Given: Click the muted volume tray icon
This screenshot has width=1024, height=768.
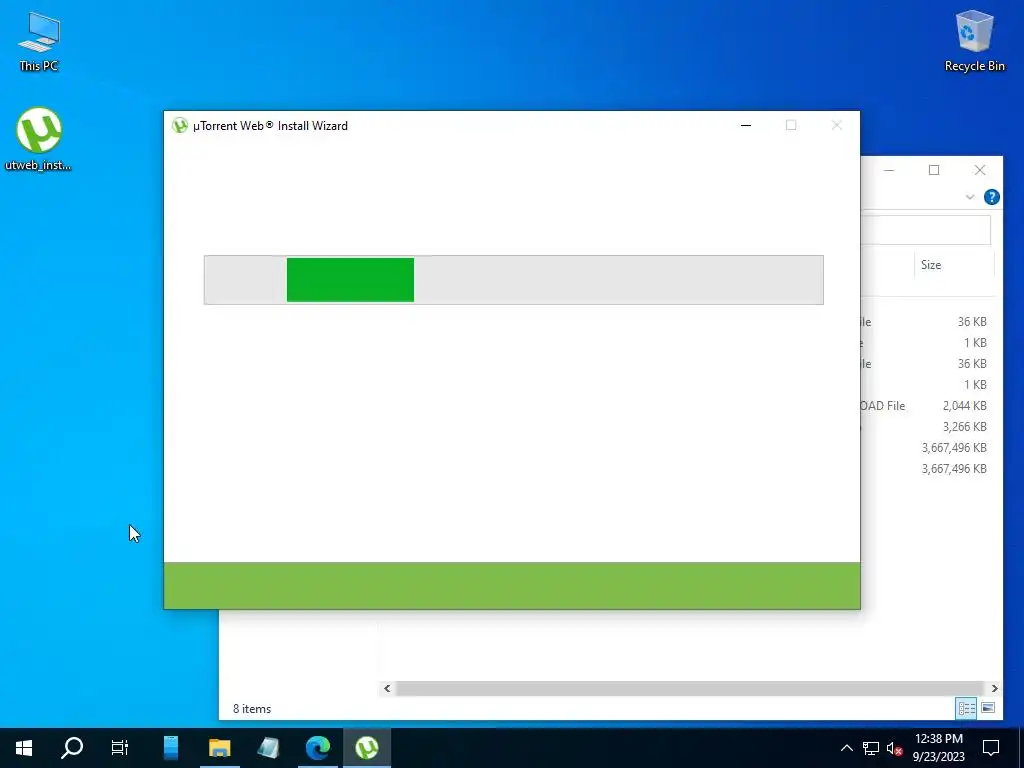Looking at the screenshot, I should (894, 748).
